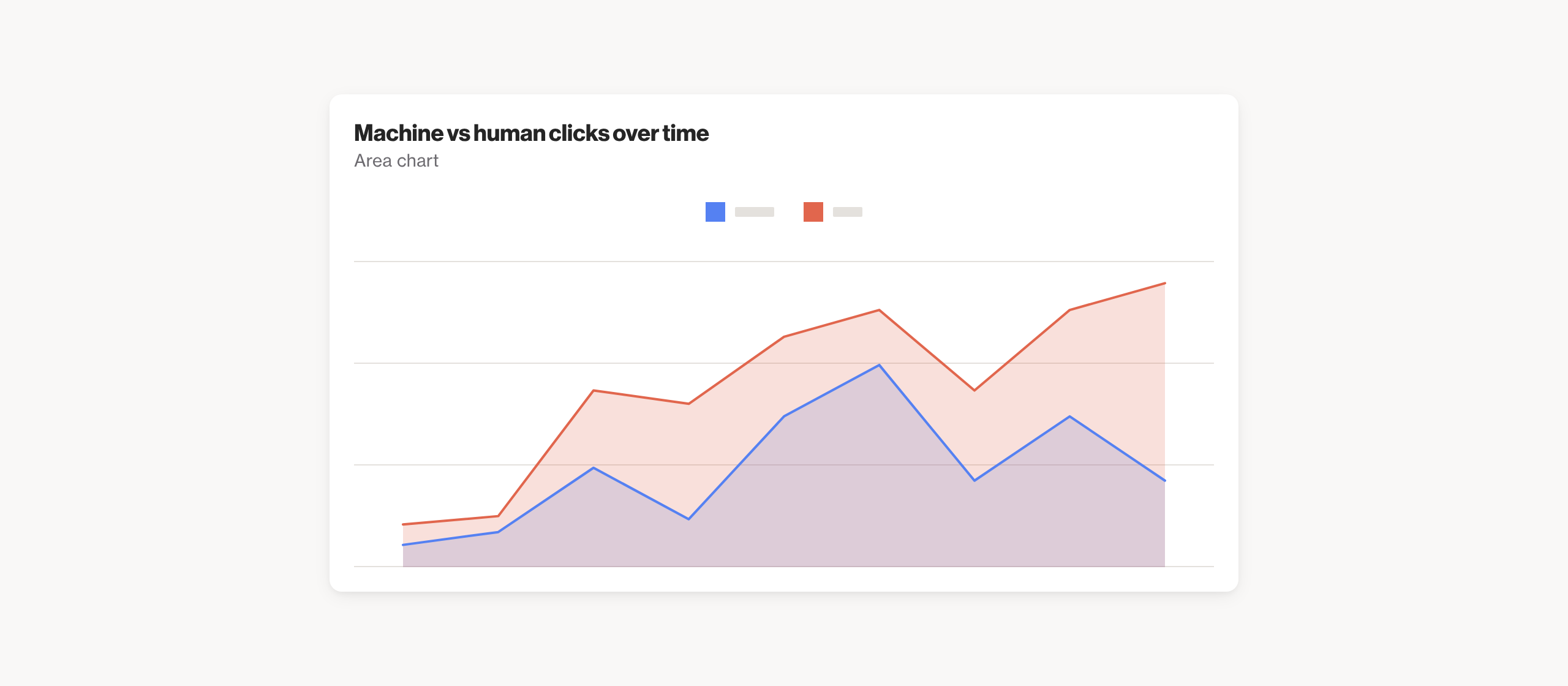Select the red line's first sharp-rise vertex
The image size is (1568, 686).
click(x=594, y=390)
